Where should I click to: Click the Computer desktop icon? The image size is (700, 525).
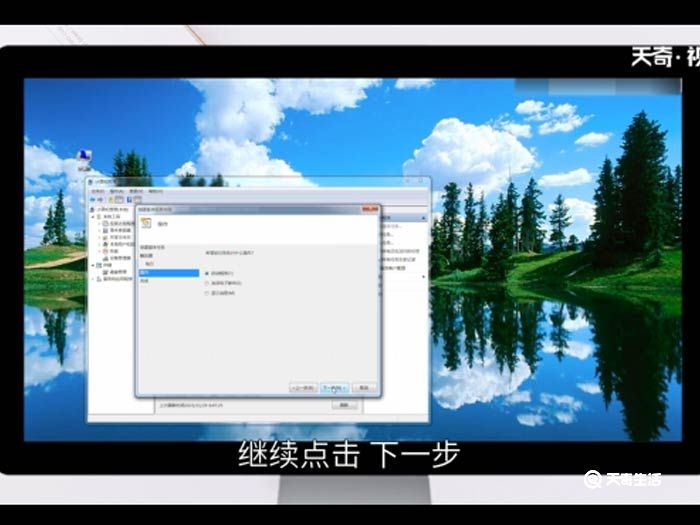pos(84,161)
